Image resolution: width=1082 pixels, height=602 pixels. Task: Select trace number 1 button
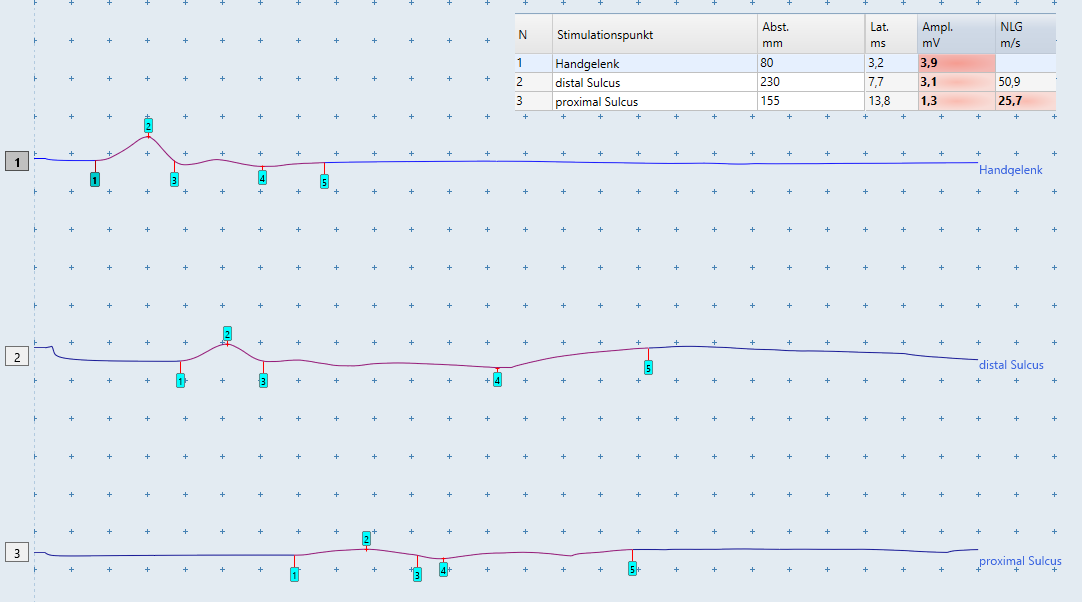coord(17,162)
